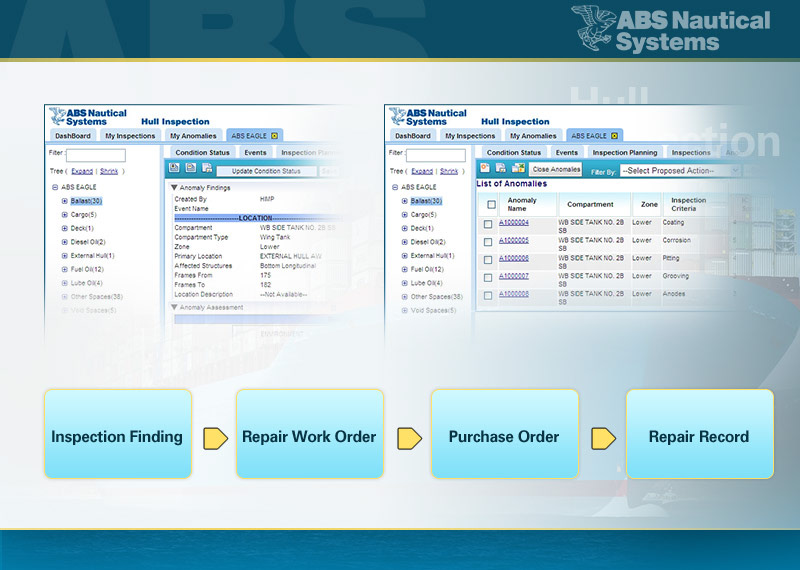Switch to the Events tab in the List of Anomalies window
Screen dimensions: 800x570
coord(566,153)
